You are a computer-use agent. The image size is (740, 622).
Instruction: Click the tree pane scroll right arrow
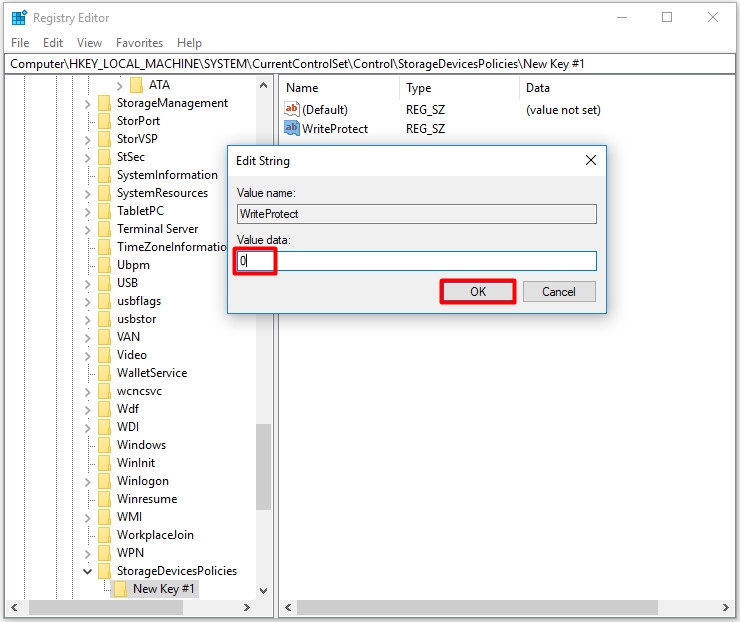(x=246, y=607)
